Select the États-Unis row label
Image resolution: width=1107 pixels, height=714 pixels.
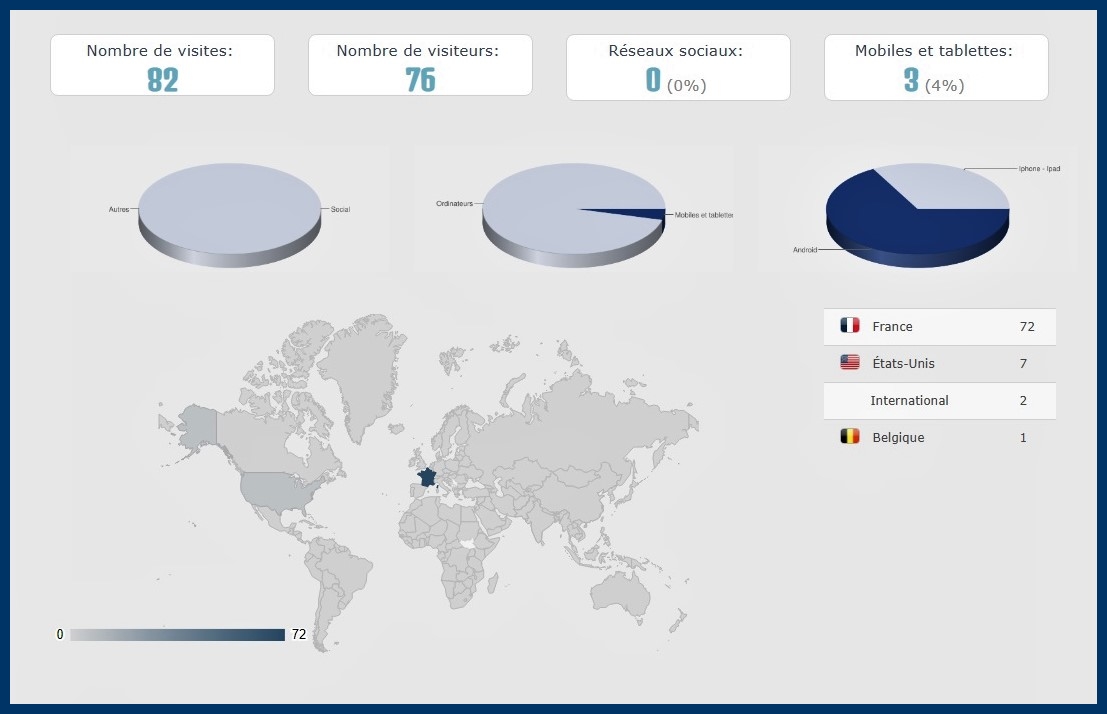pos(903,363)
